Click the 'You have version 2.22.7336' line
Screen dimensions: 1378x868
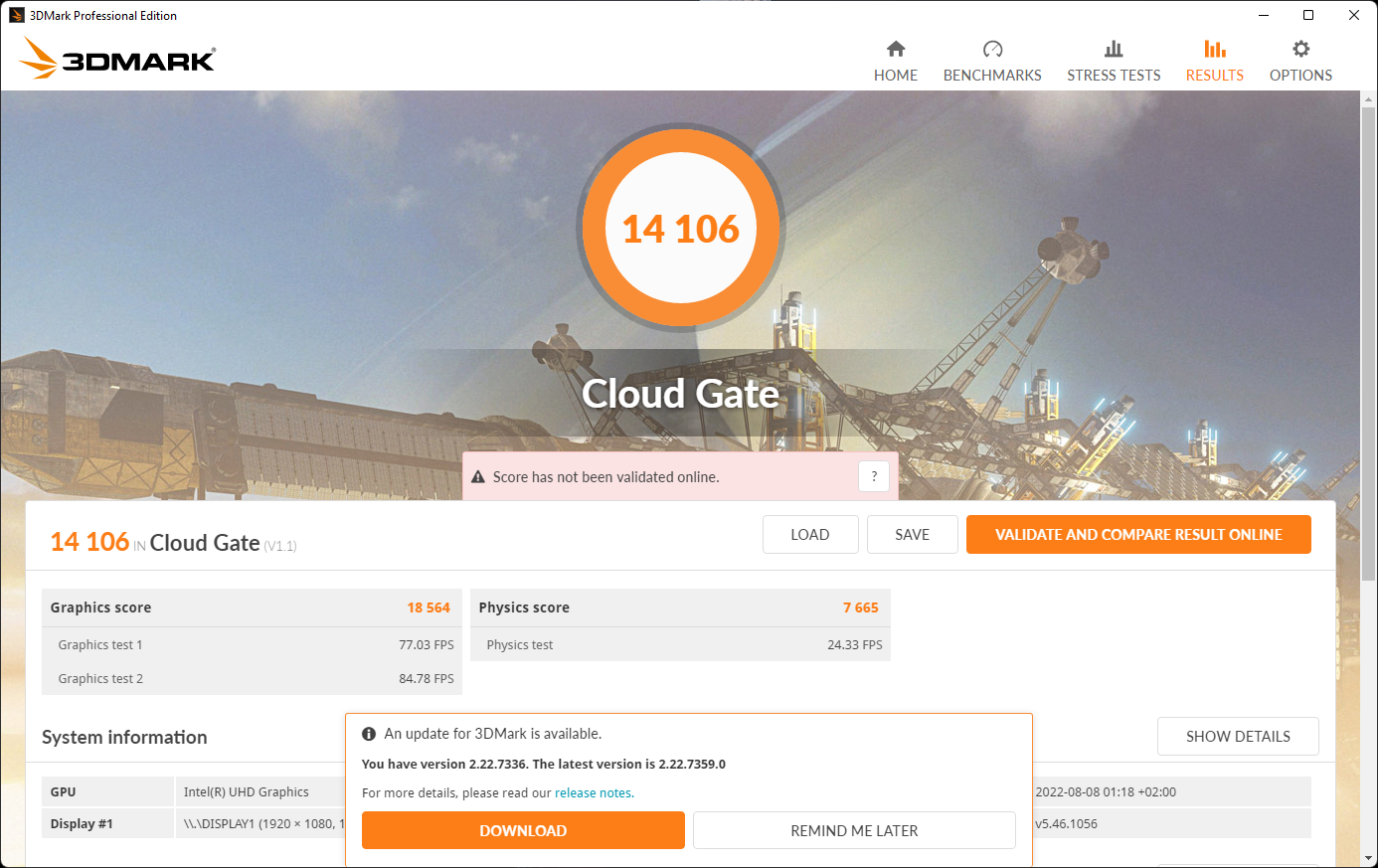544,765
